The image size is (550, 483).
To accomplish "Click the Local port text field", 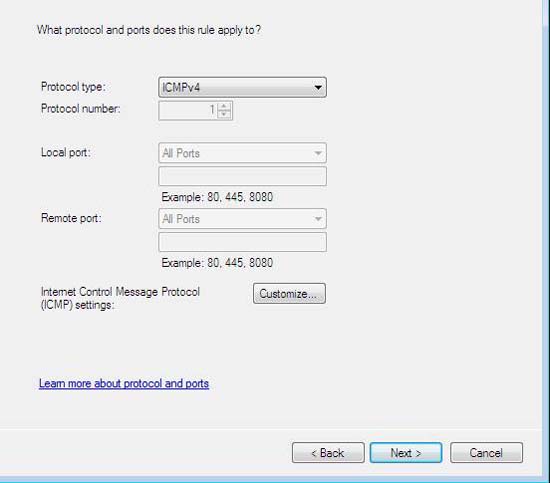I will pos(242,176).
